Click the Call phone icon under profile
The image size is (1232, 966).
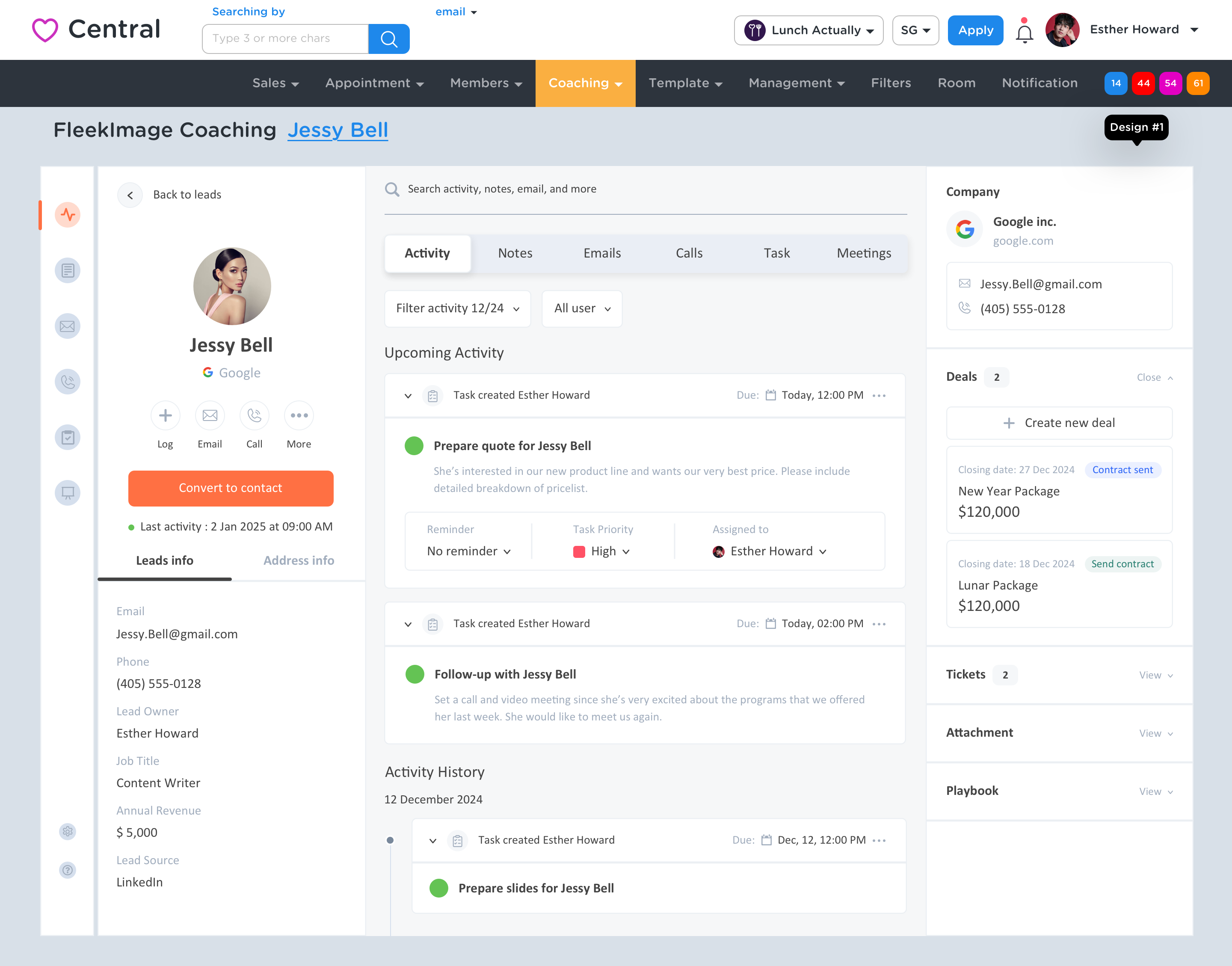(x=254, y=416)
